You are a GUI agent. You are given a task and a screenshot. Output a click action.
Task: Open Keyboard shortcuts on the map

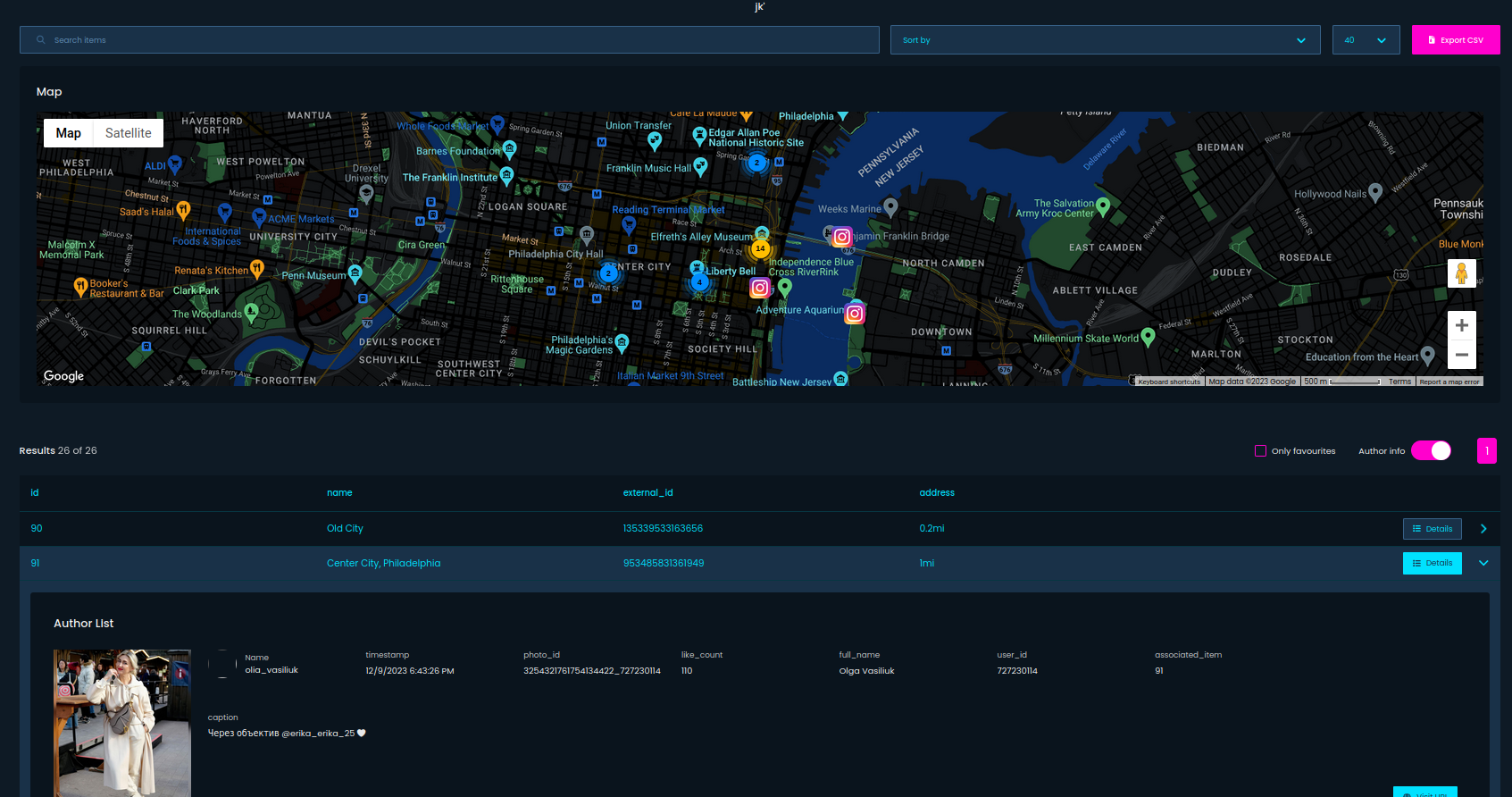tap(1169, 382)
